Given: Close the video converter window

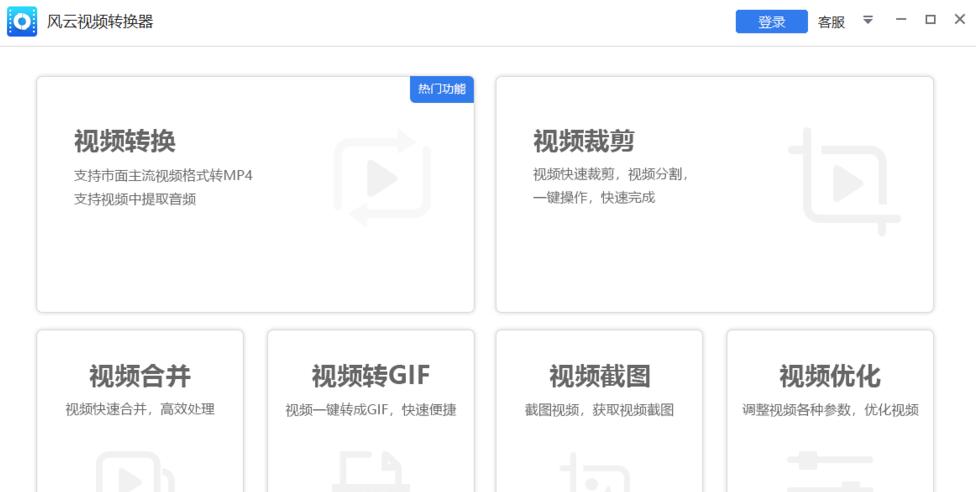Looking at the screenshot, I should pos(960,20).
